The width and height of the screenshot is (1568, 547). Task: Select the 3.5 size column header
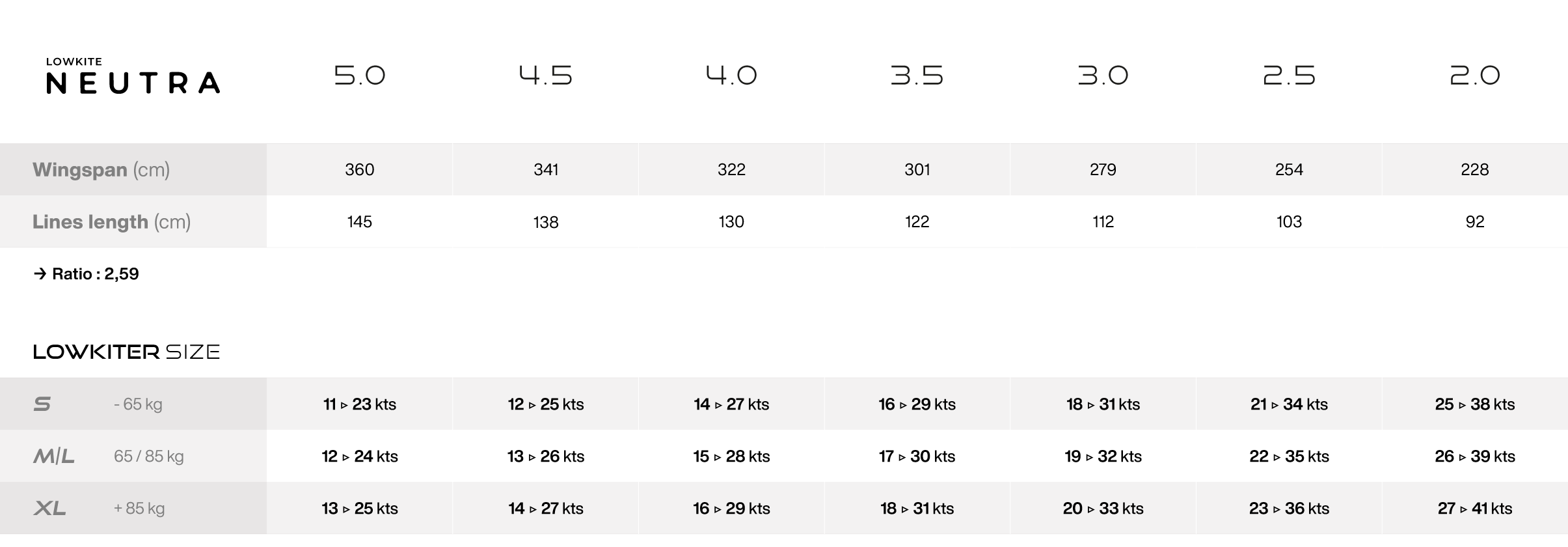click(917, 76)
